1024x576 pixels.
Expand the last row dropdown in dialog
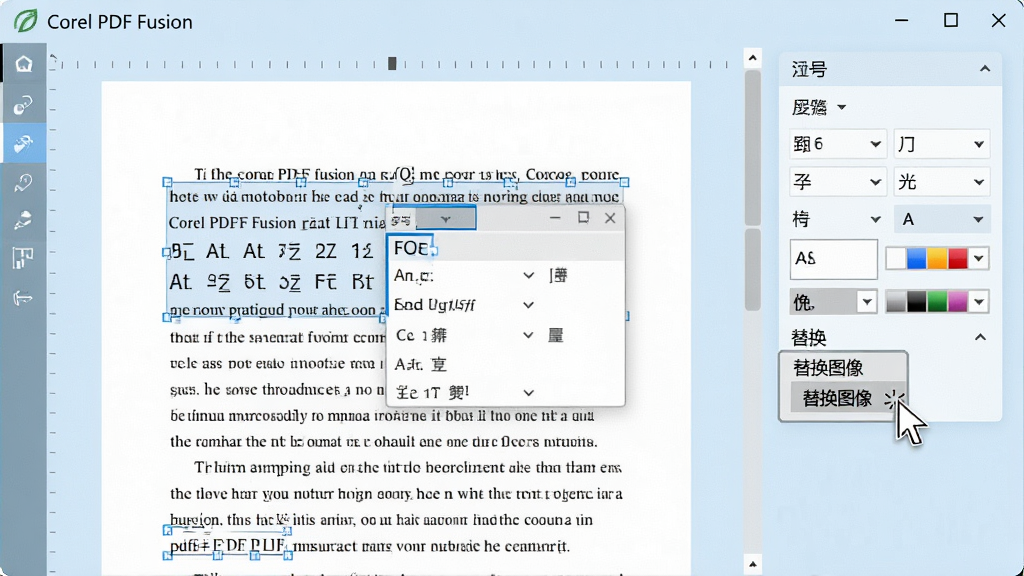click(528, 393)
